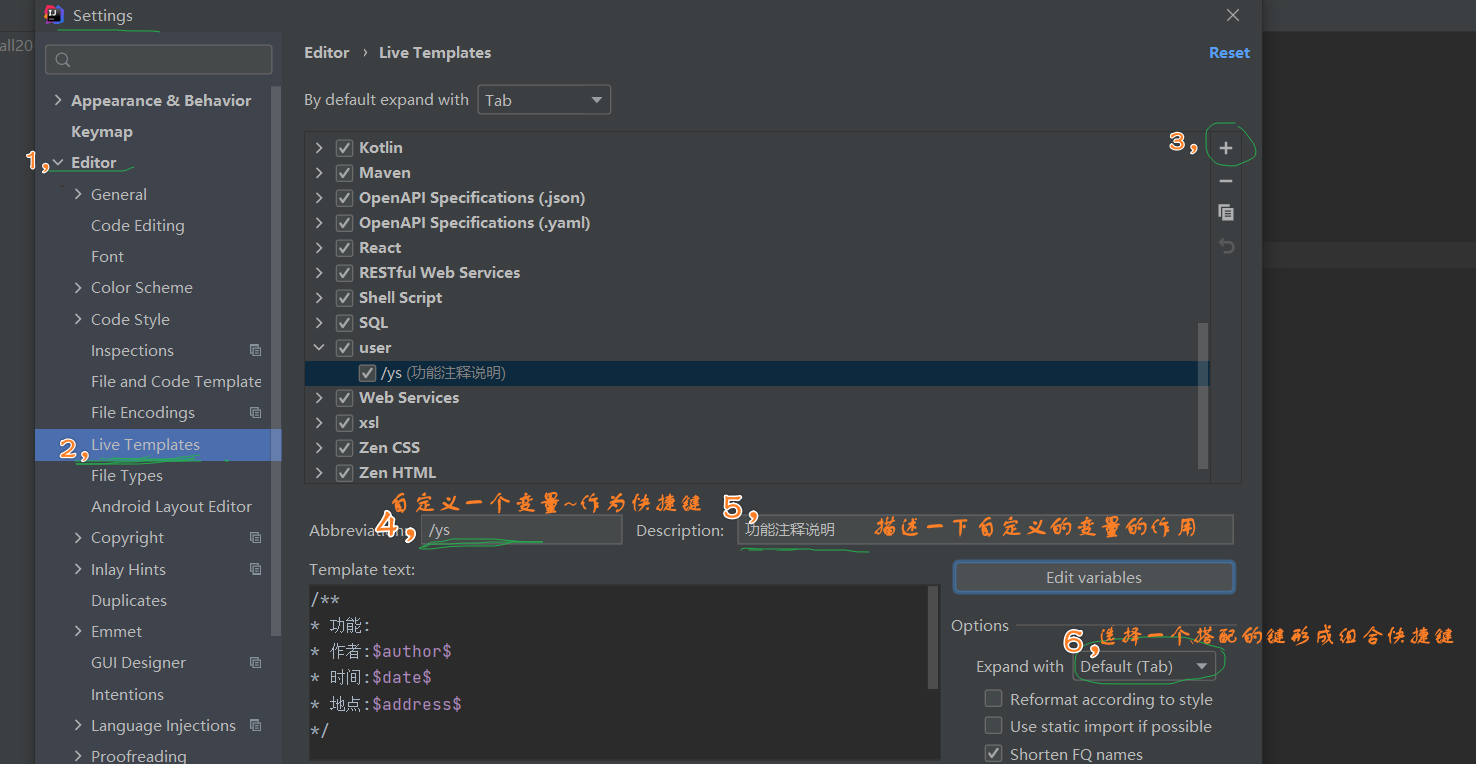
Task: Open the Inspections settings page
Action: (132, 351)
